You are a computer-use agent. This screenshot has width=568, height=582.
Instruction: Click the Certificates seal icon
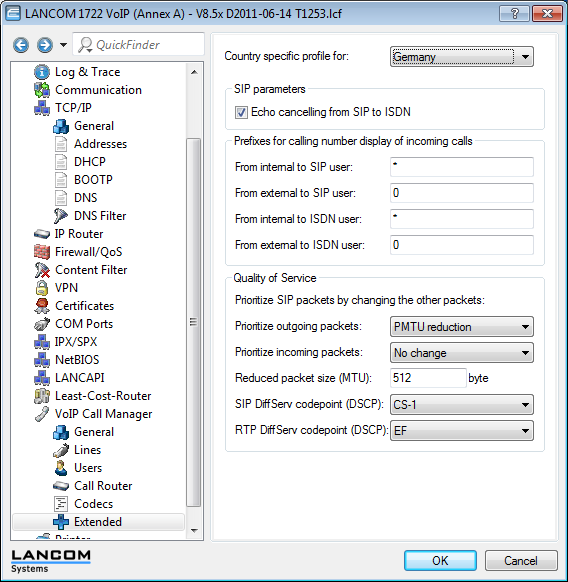pos(42,306)
